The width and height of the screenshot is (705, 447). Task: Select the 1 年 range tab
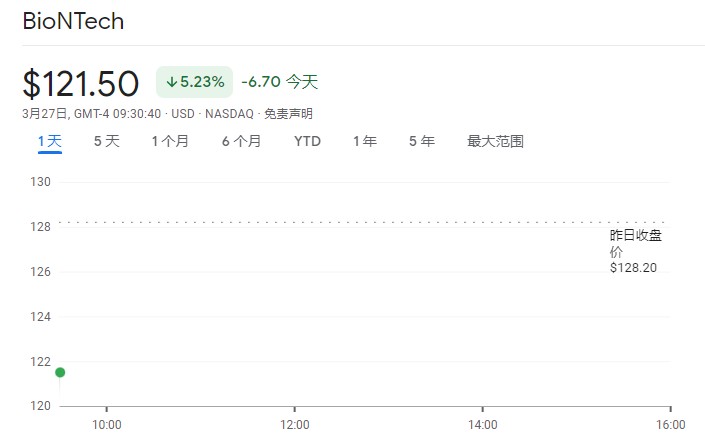(x=364, y=142)
